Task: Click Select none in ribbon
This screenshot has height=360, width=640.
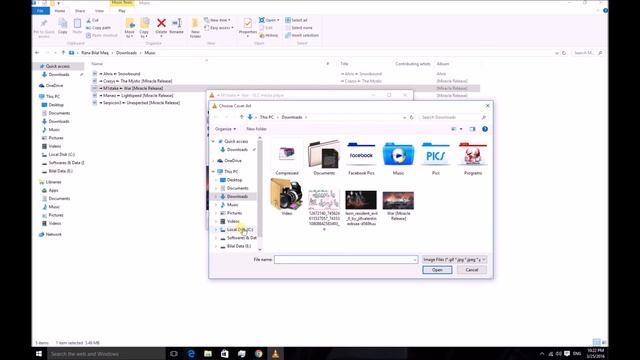Action: click(299, 28)
